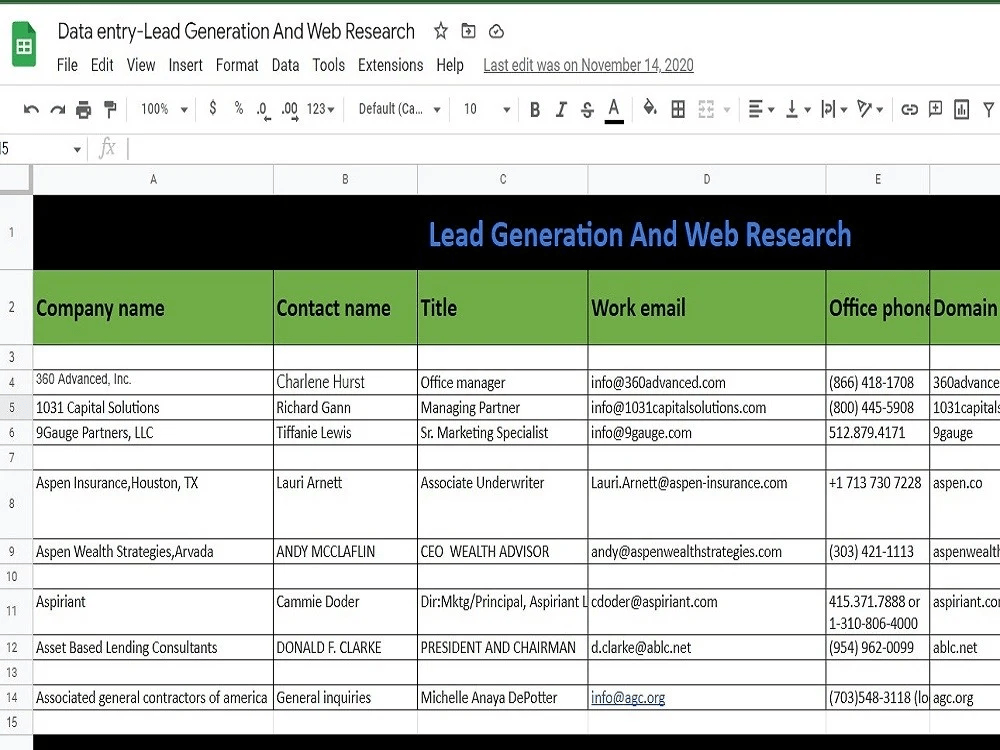Image resolution: width=1000 pixels, height=750 pixels.
Task: Open the Borders grid icon
Action: point(678,110)
